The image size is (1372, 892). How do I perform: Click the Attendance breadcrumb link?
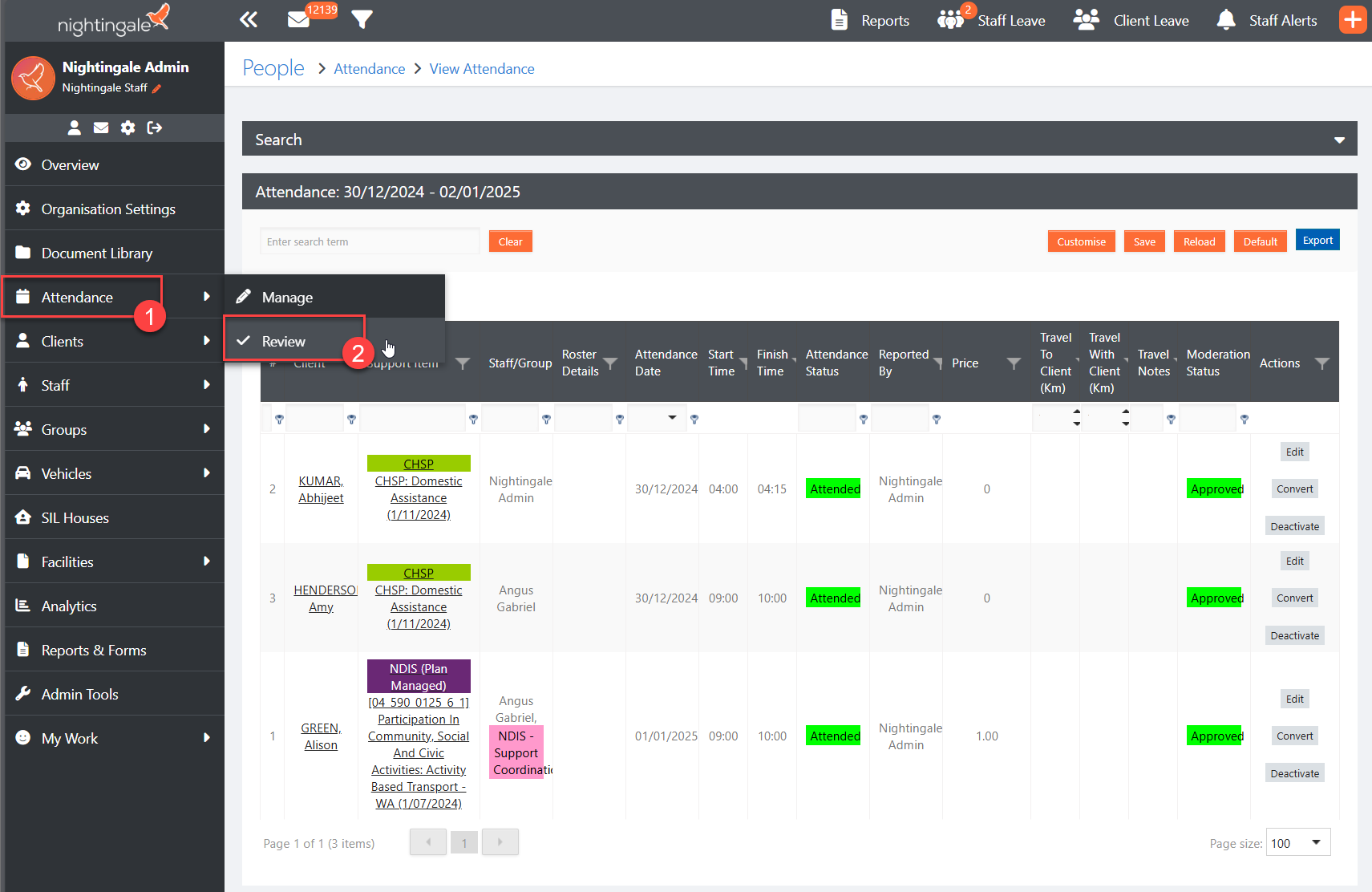[x=369, y=69]
